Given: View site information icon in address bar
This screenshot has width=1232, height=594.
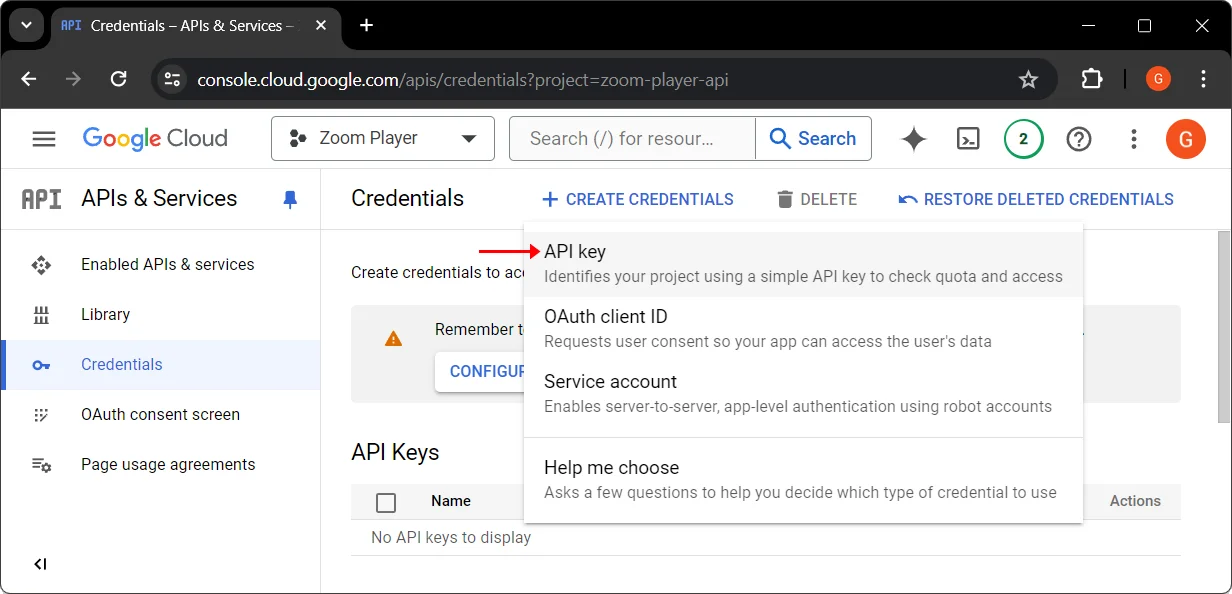Looking at the screenshot, I should (x=172, y=79).
